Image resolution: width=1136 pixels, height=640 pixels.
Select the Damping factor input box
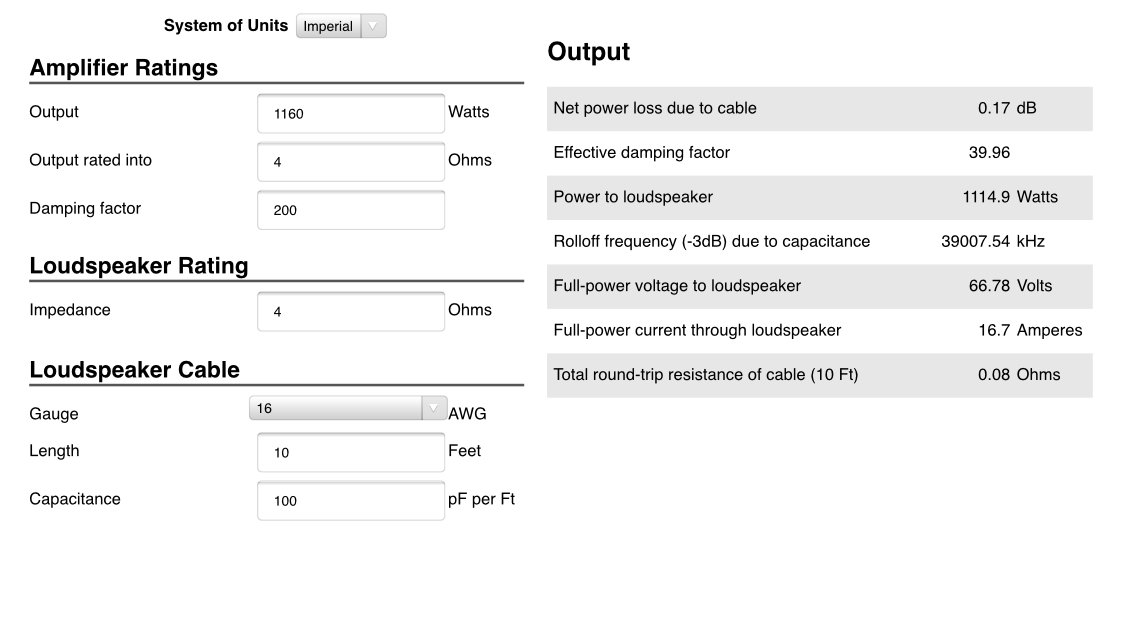(x=351, y=210)
